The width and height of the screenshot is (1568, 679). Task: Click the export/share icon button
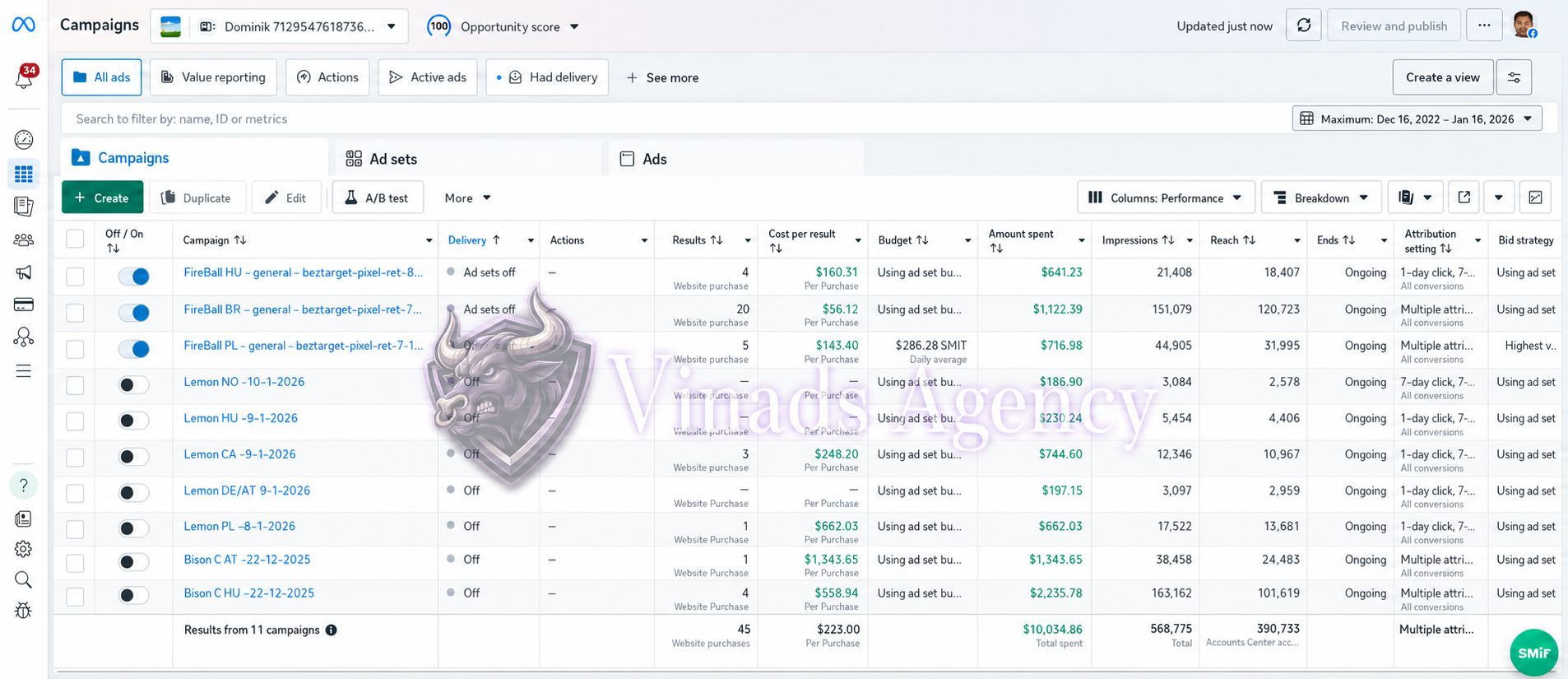(1464, 198)
